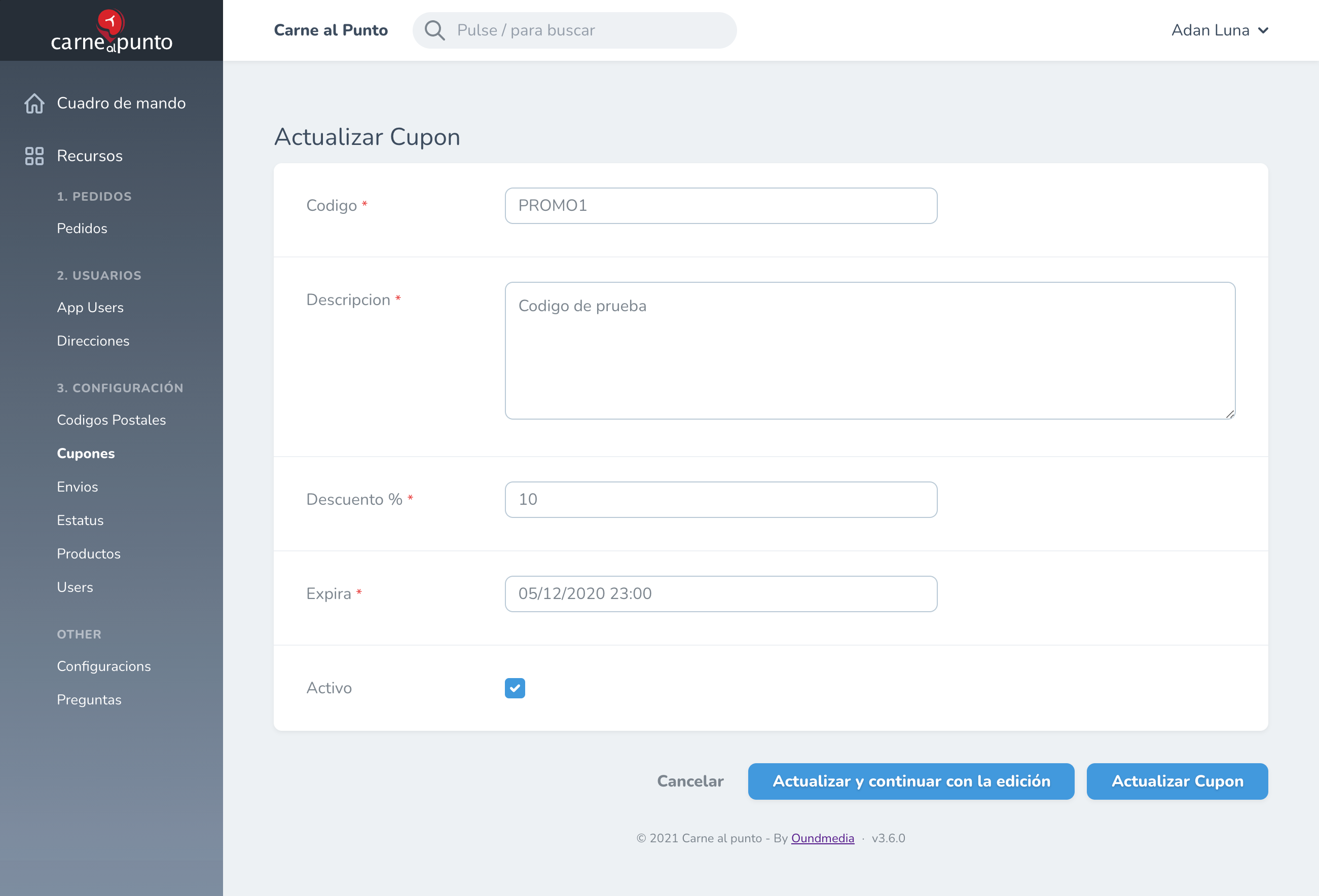
Task: Open Users page under Configuración
Action: 75,587
